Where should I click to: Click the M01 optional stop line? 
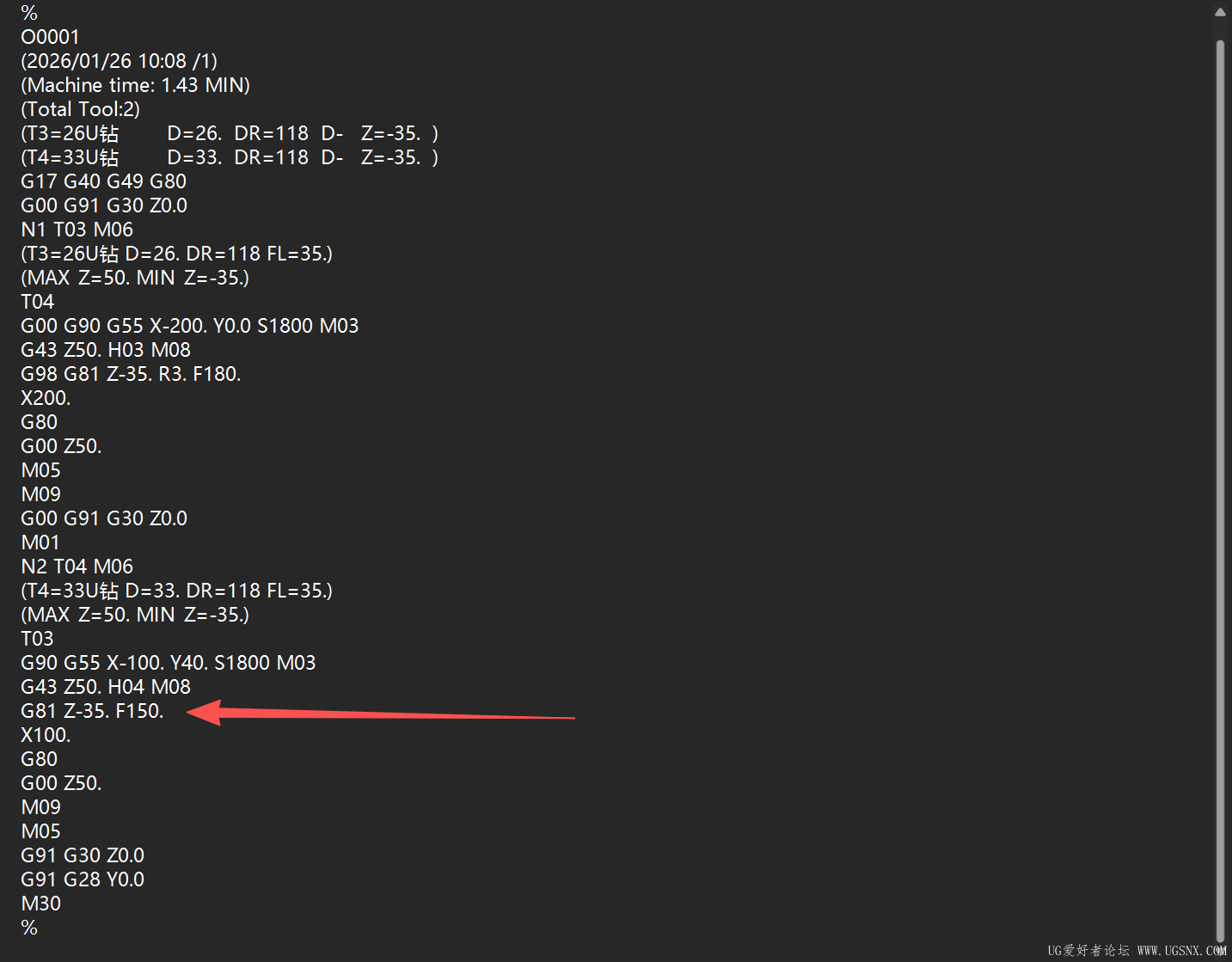pyautogui.click(x=40, y=542)
